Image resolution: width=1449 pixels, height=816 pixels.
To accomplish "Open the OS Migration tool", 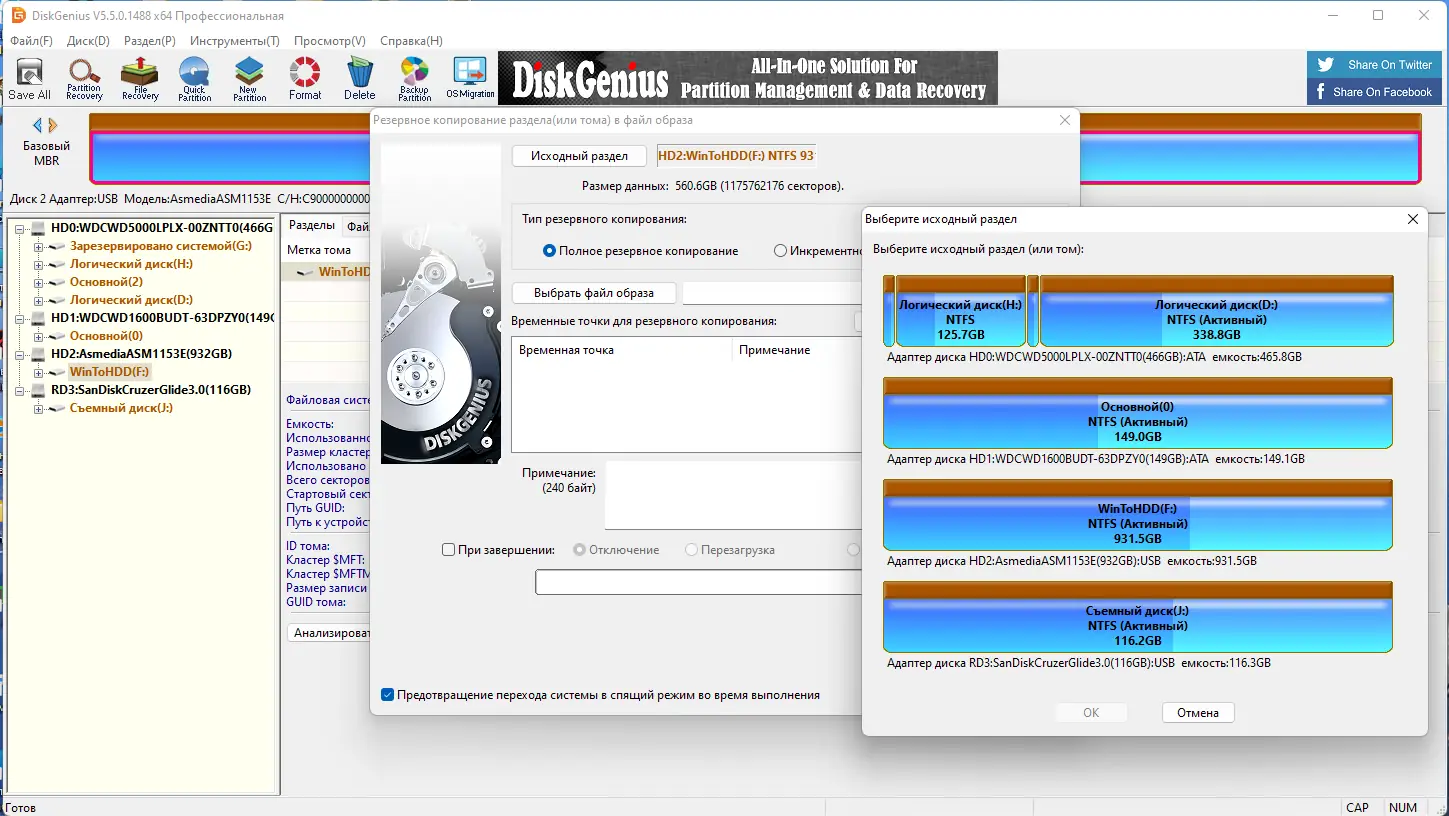I will [470, 79].
